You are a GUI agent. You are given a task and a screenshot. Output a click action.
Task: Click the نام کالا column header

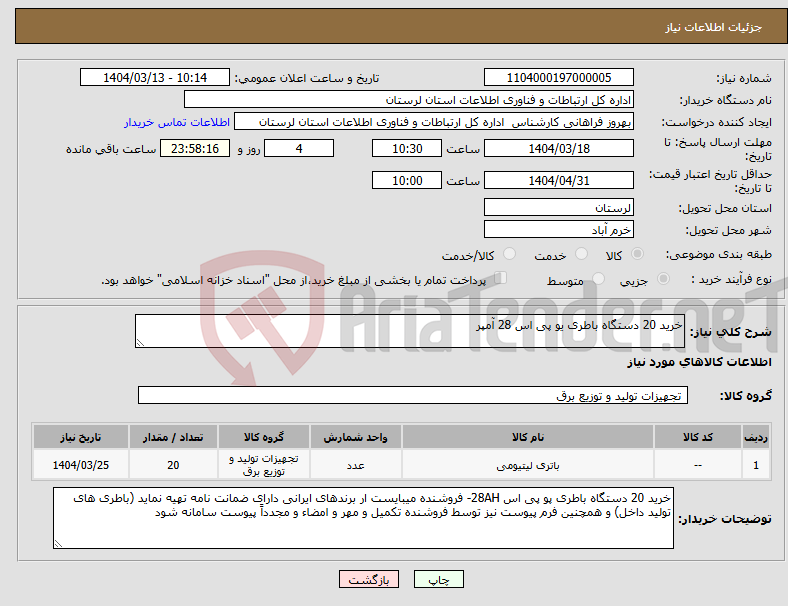pyautogui.click(x=528, y=437)
